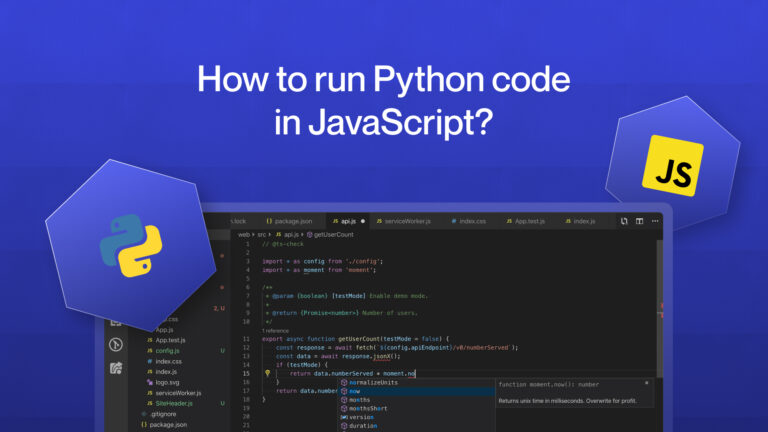Pick 'monthsShort' autocomplete suggestion

point(368,408)
